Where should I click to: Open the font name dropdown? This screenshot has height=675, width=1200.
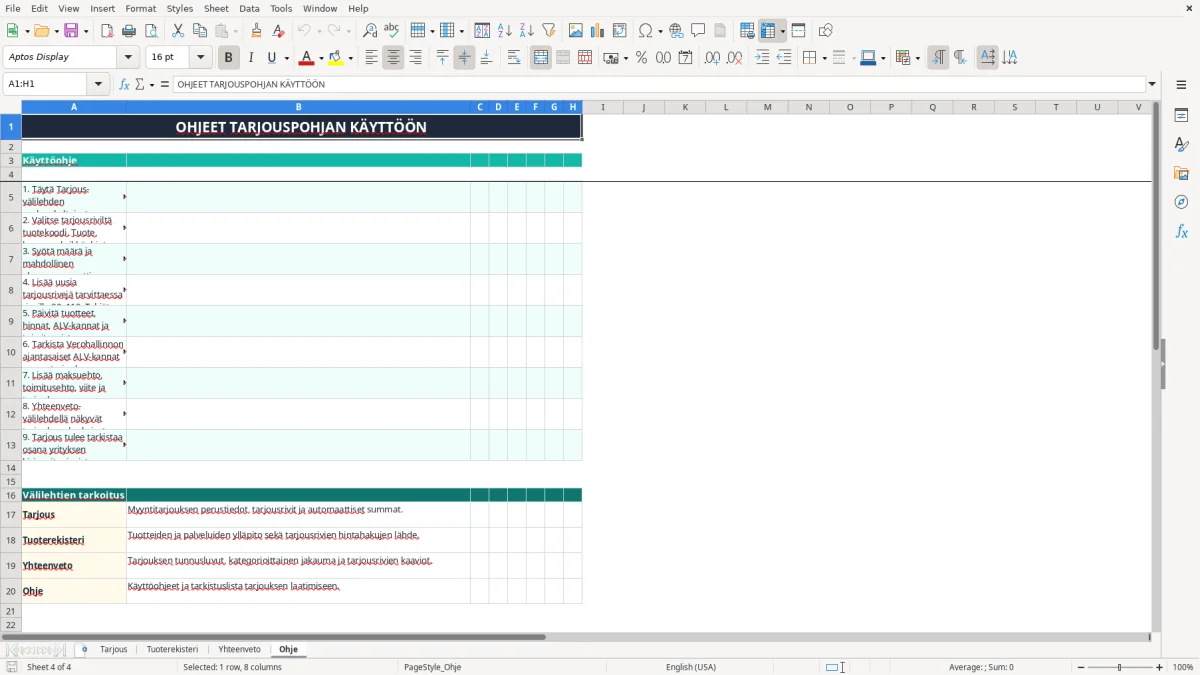[127, 58]
